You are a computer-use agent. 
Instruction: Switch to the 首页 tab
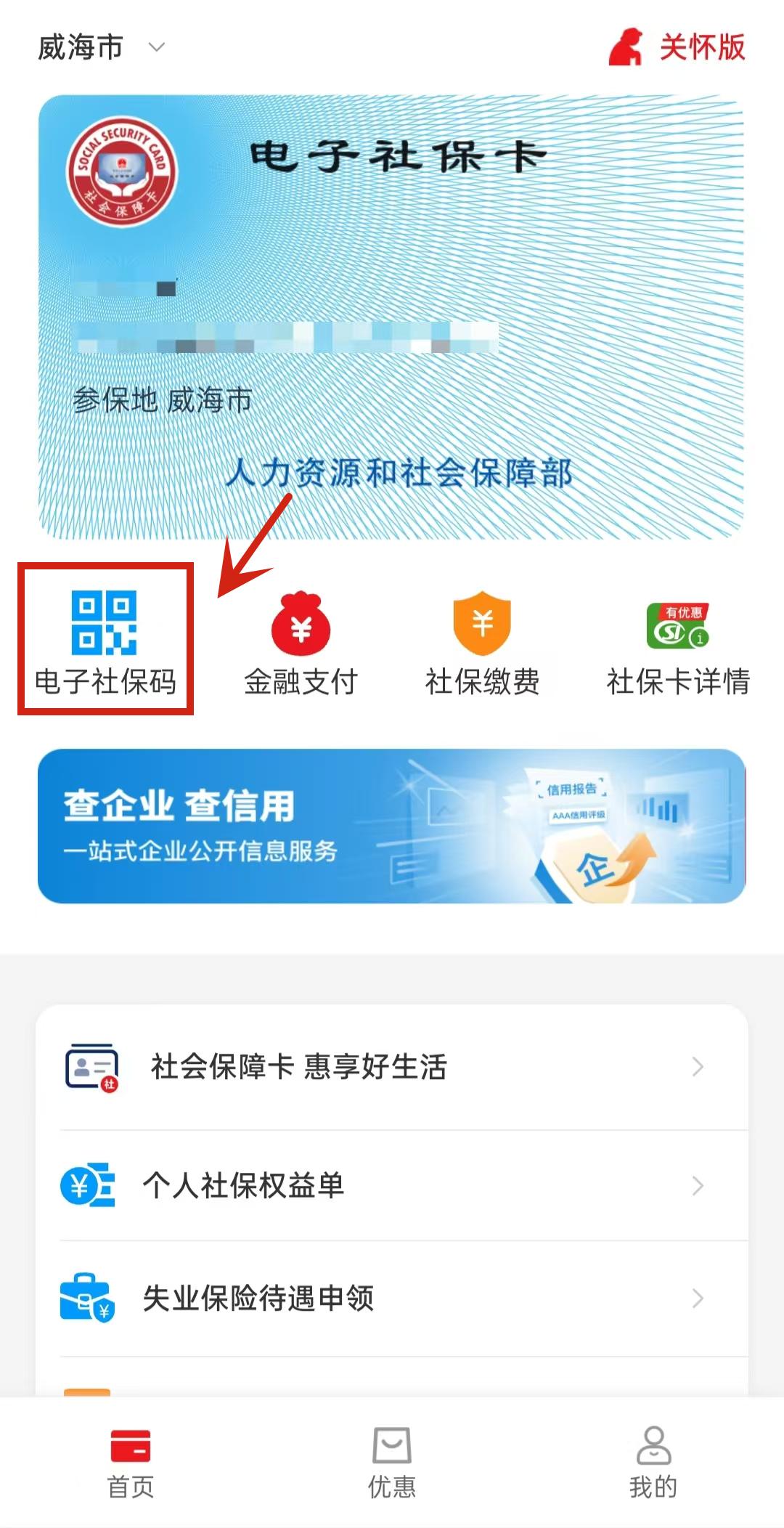pos(131,1463)
